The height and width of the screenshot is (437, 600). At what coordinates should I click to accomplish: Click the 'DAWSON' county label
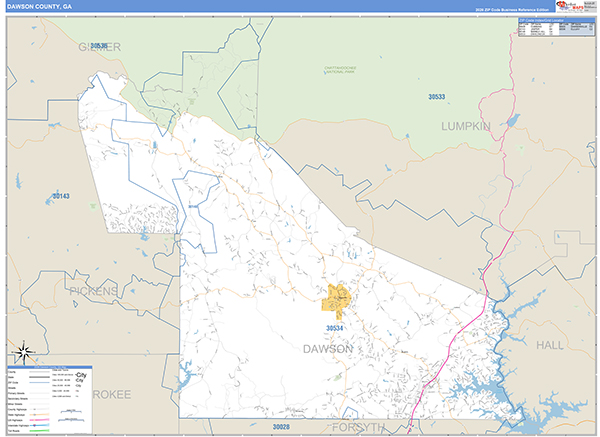click(328, 349)
